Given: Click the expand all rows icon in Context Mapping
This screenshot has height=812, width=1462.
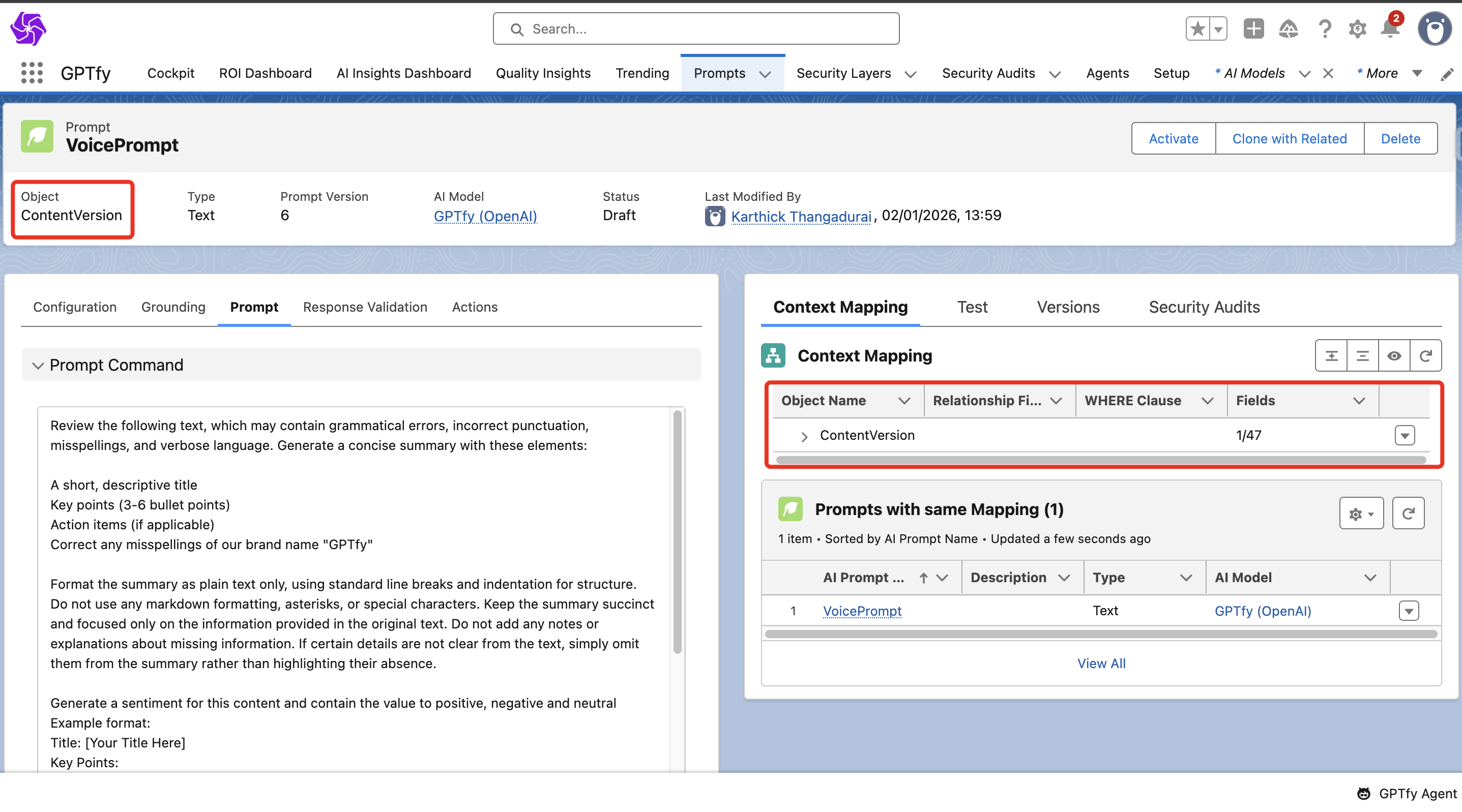Looking at the screenshot, I should pos(1331,356).
